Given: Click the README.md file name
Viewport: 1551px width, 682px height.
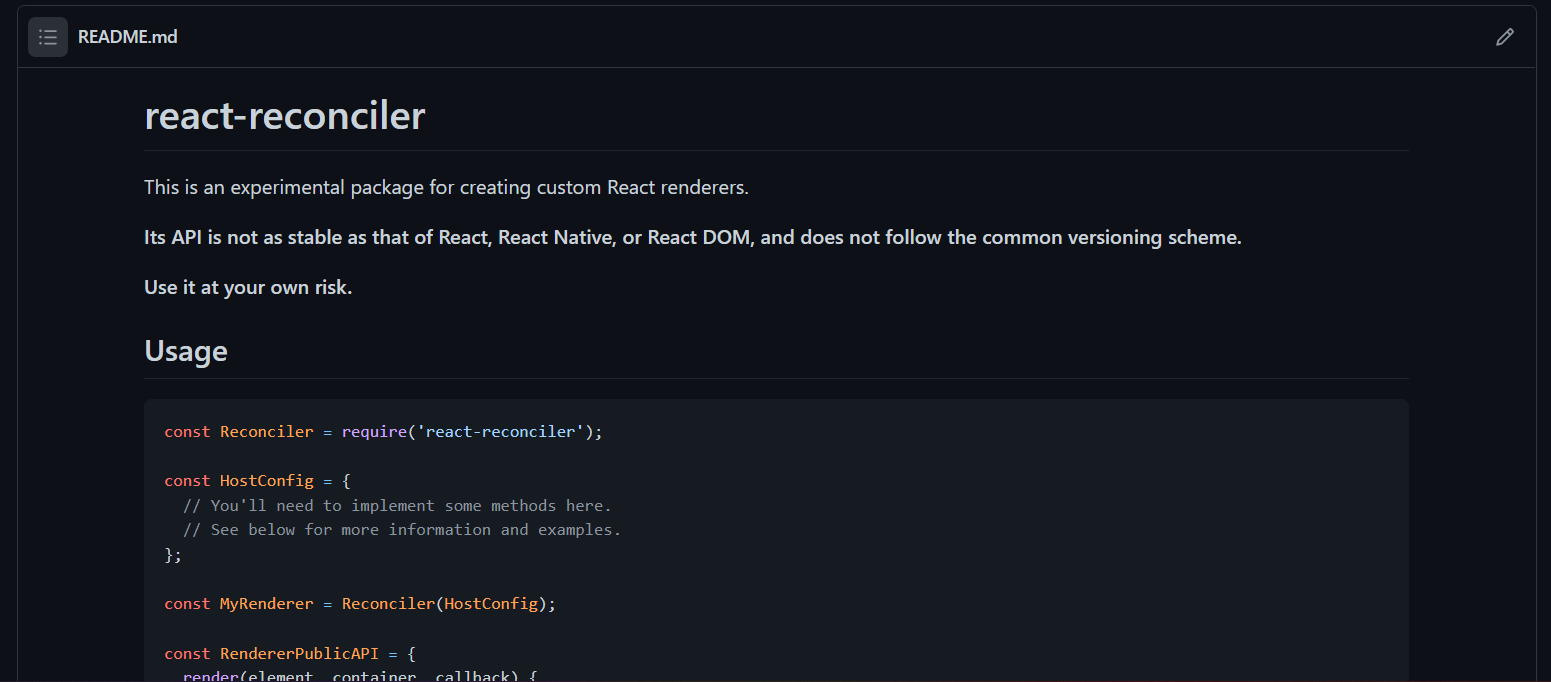Looking at the screenshot, I should [x=128, y=37].
